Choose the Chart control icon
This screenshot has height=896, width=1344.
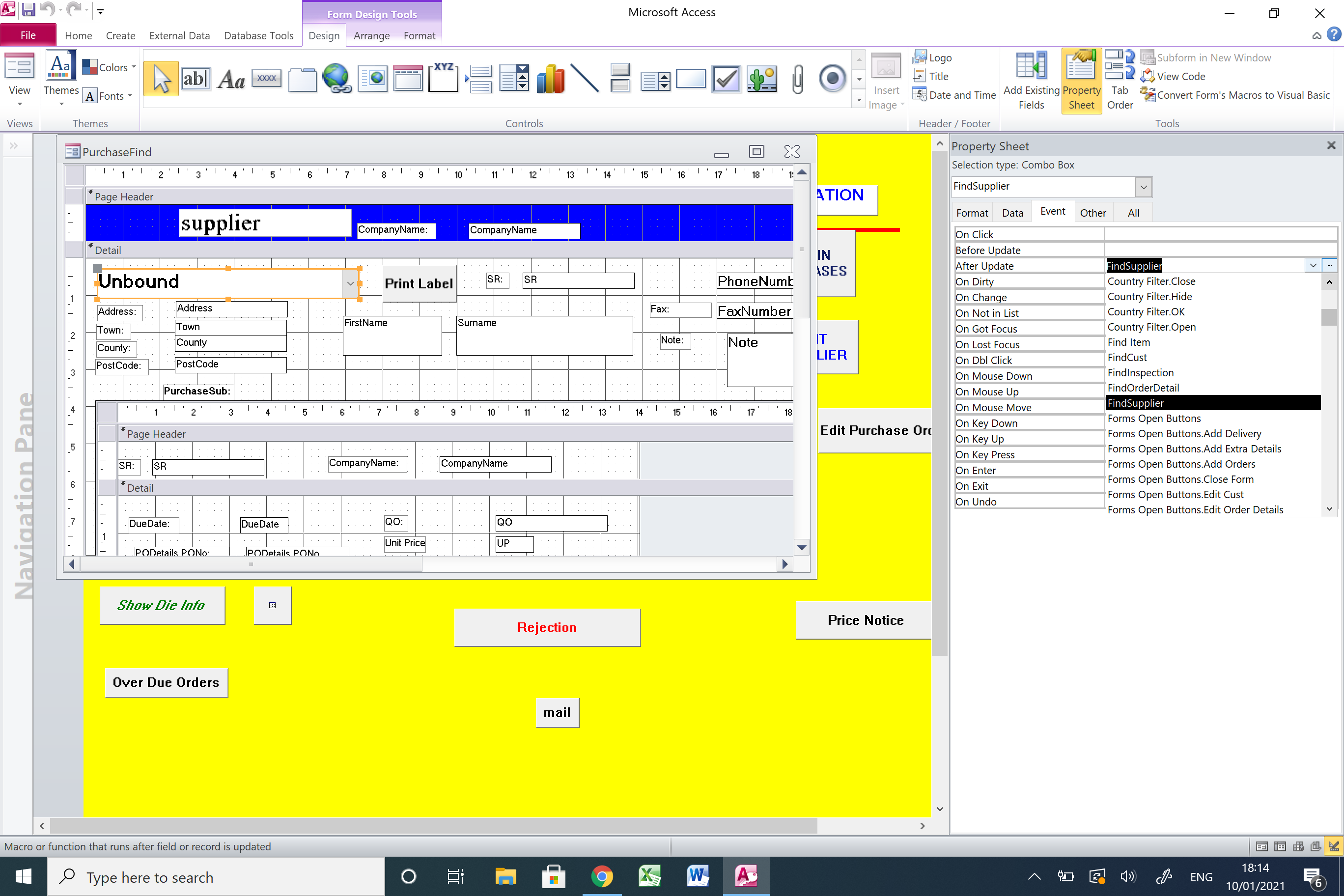(x=550, y=79)
